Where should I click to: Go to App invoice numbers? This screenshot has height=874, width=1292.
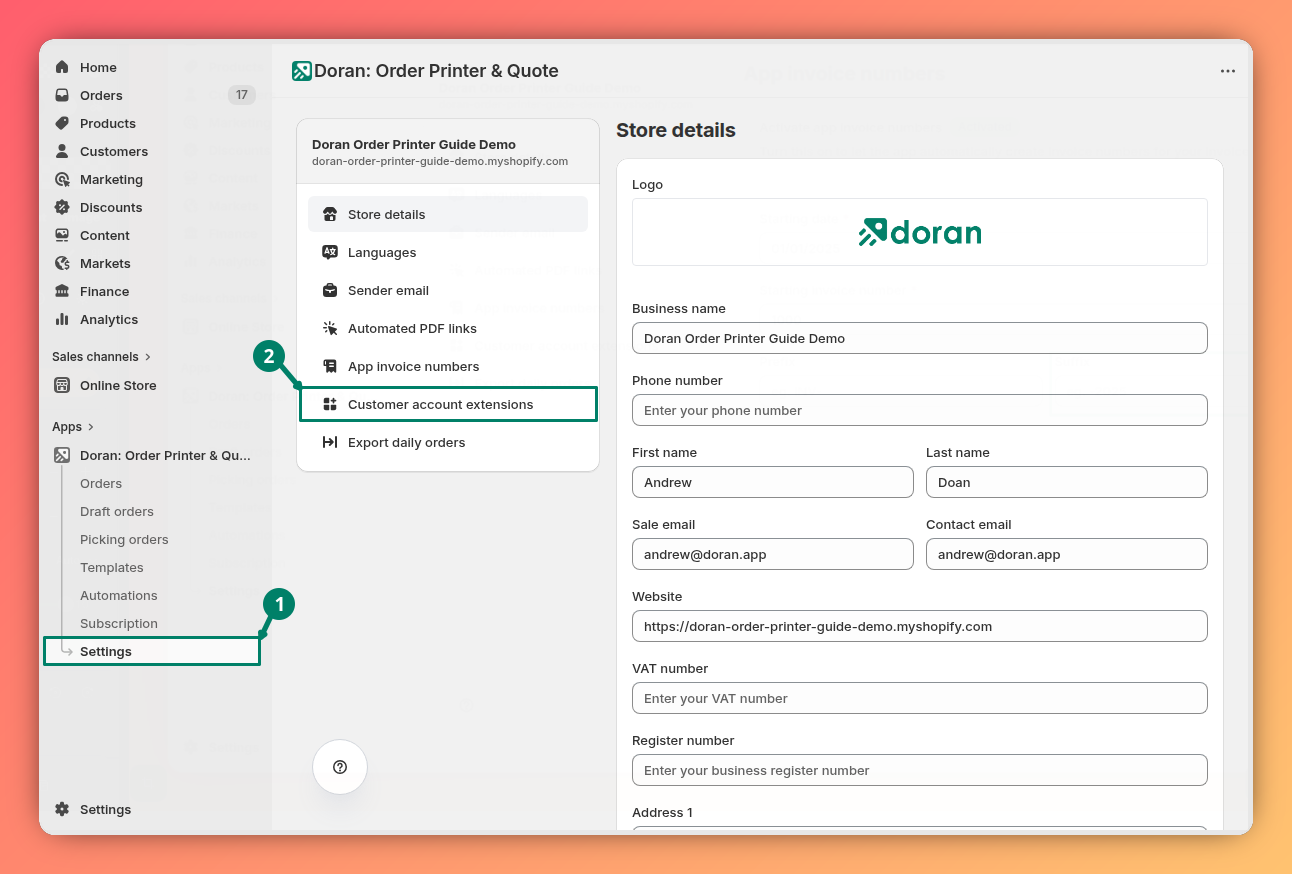(448, 366)
